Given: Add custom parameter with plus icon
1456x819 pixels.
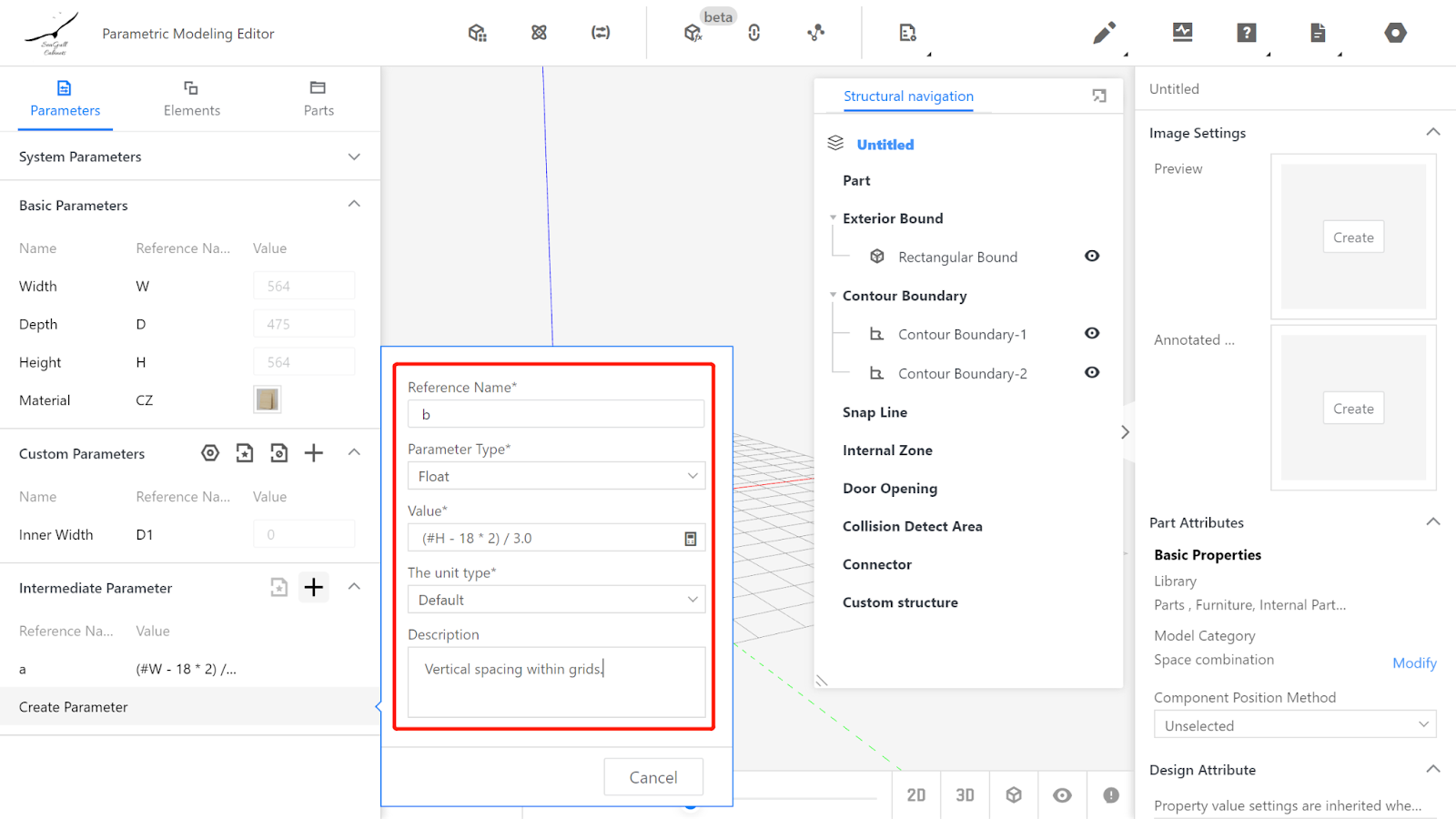Looking at the screenshot, I should (x=313, y=453).
